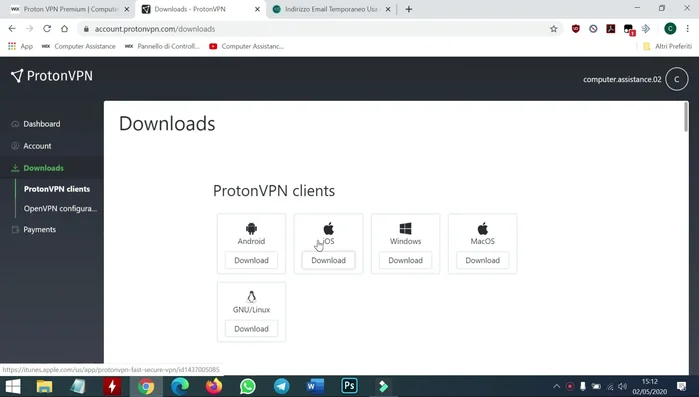This screenshot has width=699, height=397.
Task: Download the Windows client
Action: point(406,260)
